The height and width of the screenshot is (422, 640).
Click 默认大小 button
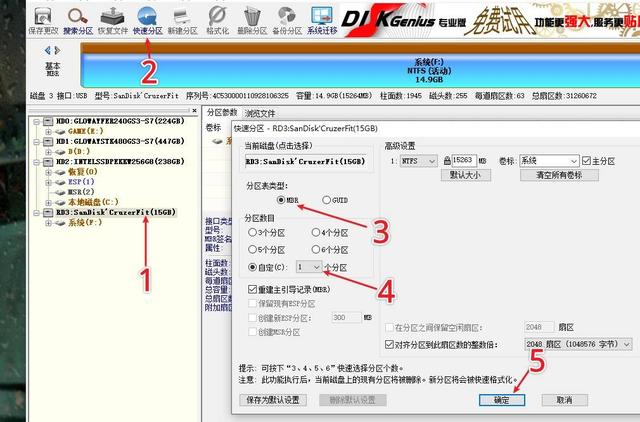coord(466,175)
